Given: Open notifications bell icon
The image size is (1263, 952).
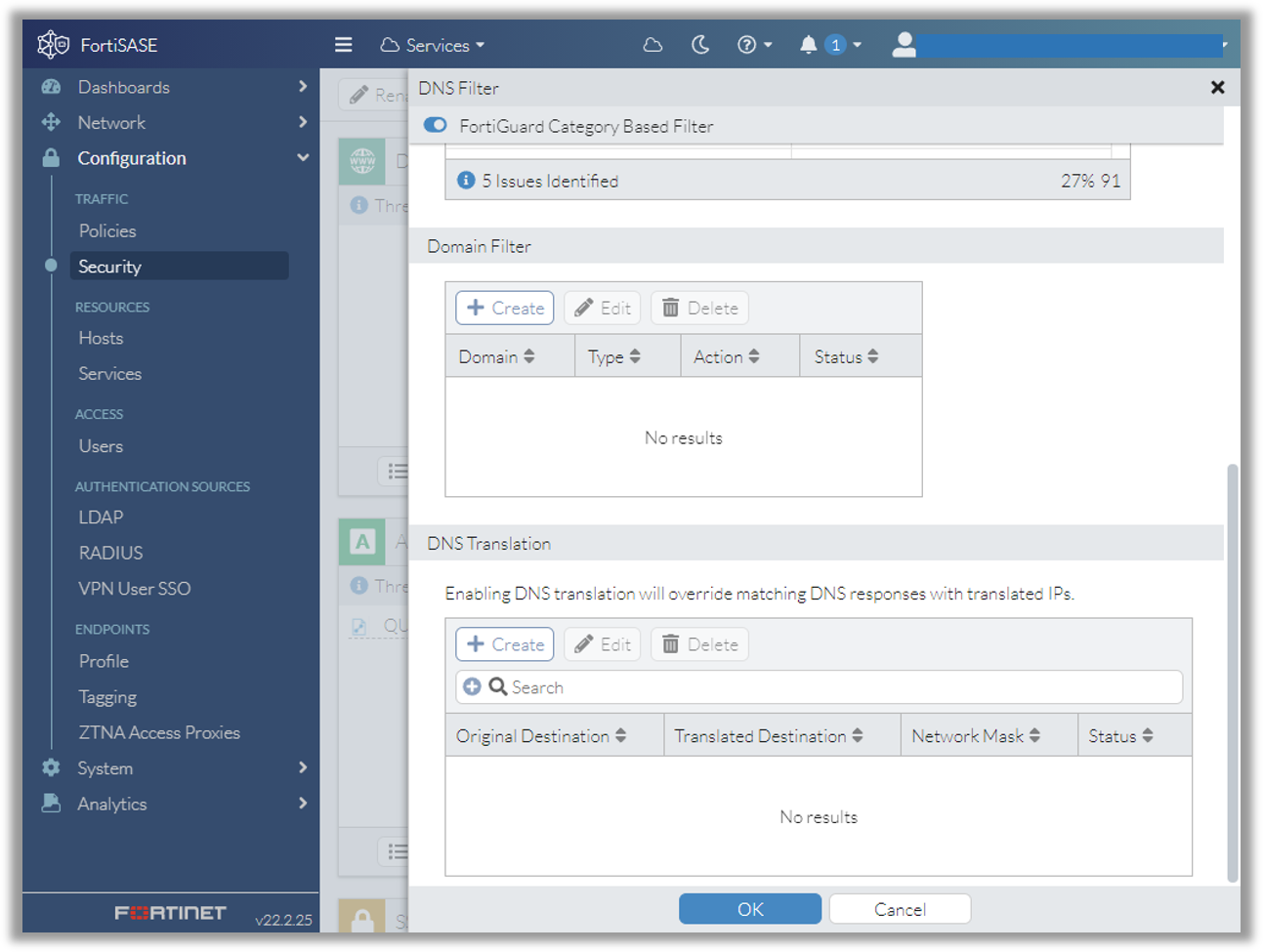Looking at the screenshot, I should coord(808,45).
